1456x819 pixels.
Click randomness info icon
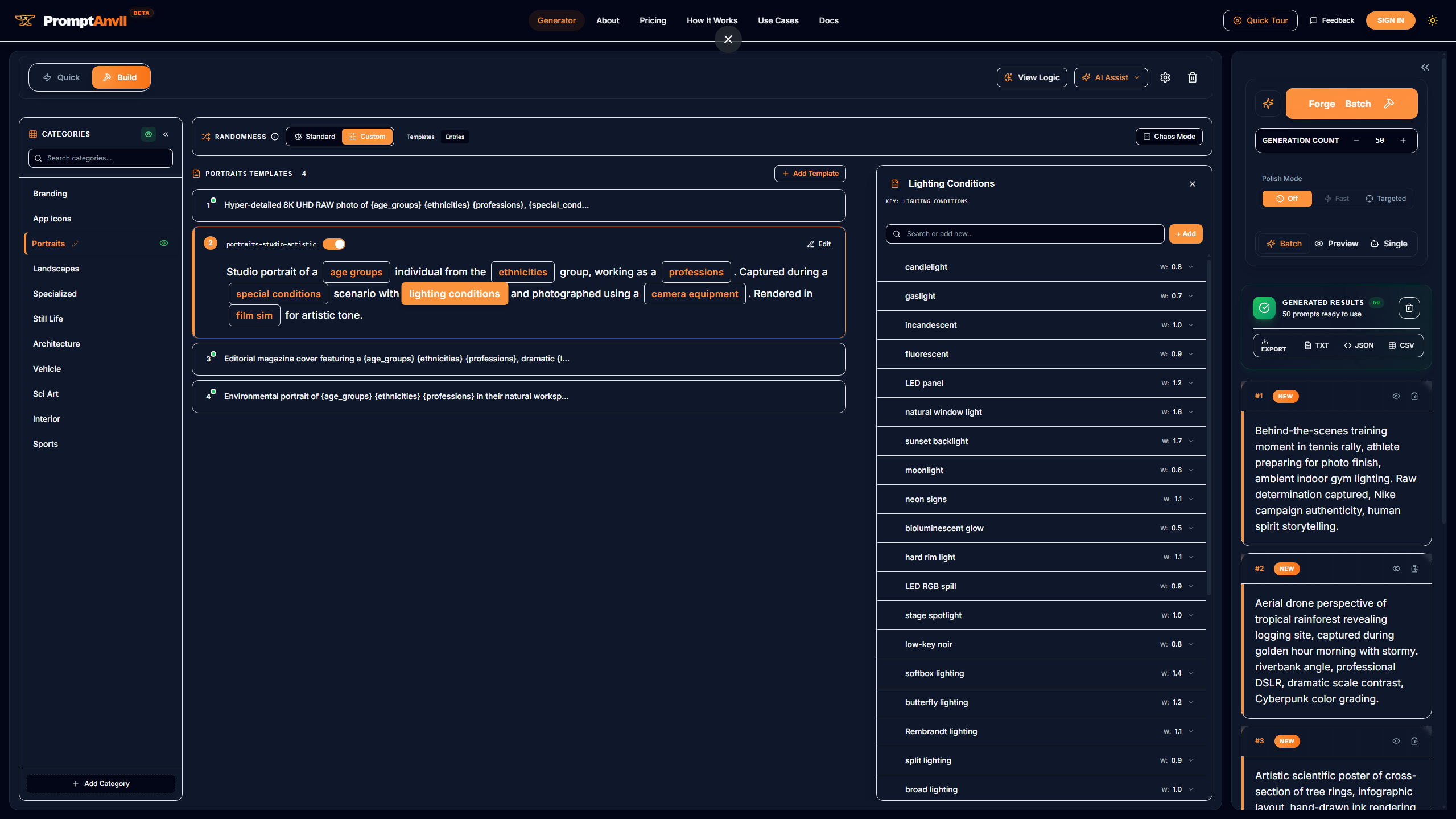click(275, 137)
